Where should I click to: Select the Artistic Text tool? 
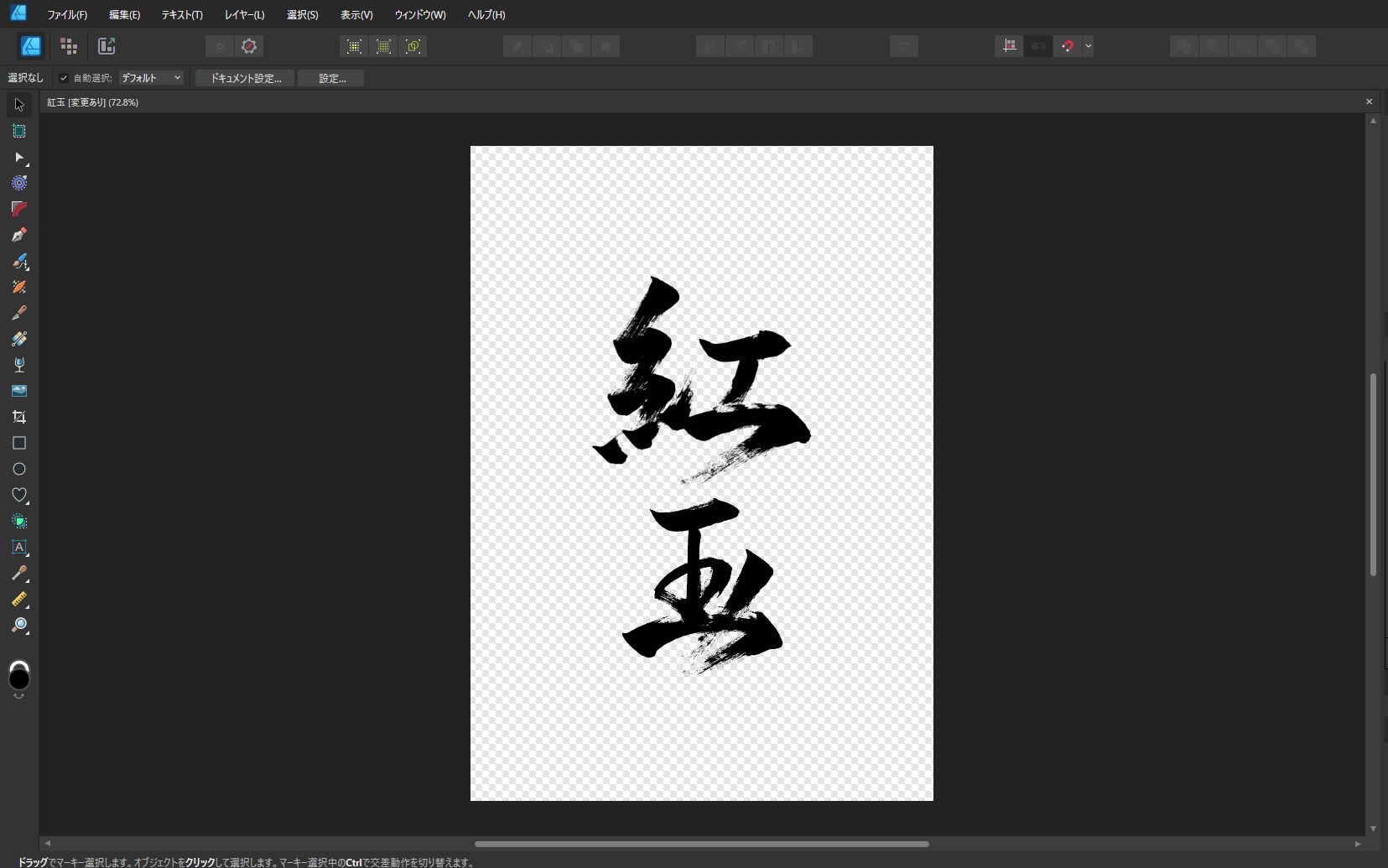coord(19,547)
